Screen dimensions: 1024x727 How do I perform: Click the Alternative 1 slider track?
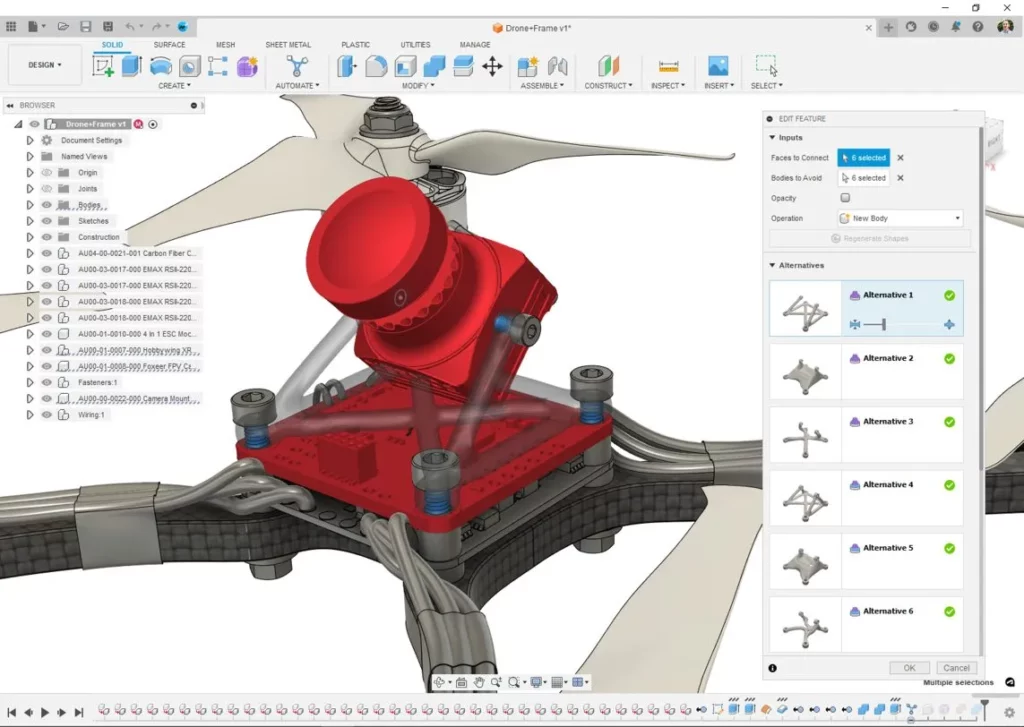point(875,325)
